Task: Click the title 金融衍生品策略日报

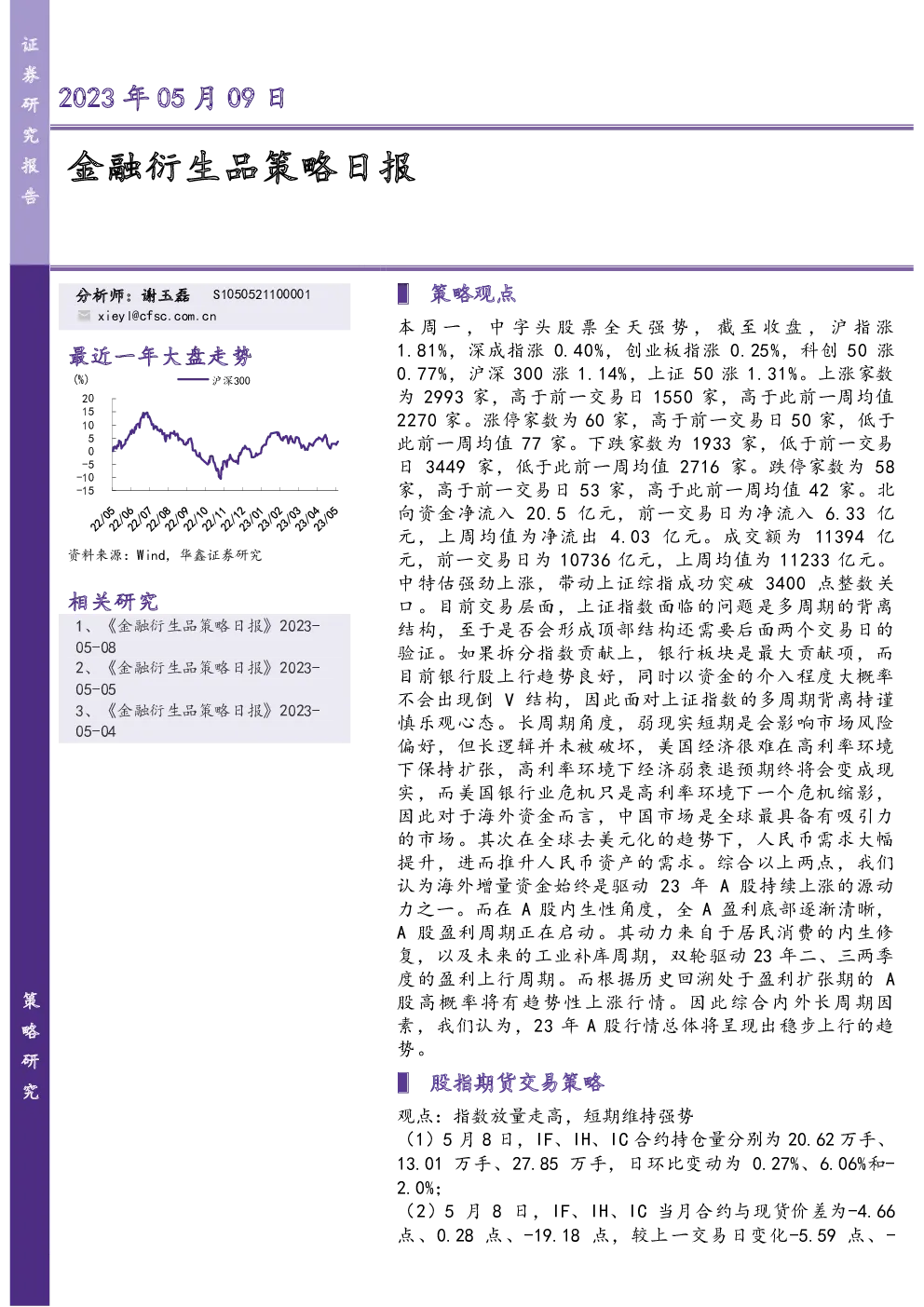Action: pyautogui.click(x=241, y=168)
